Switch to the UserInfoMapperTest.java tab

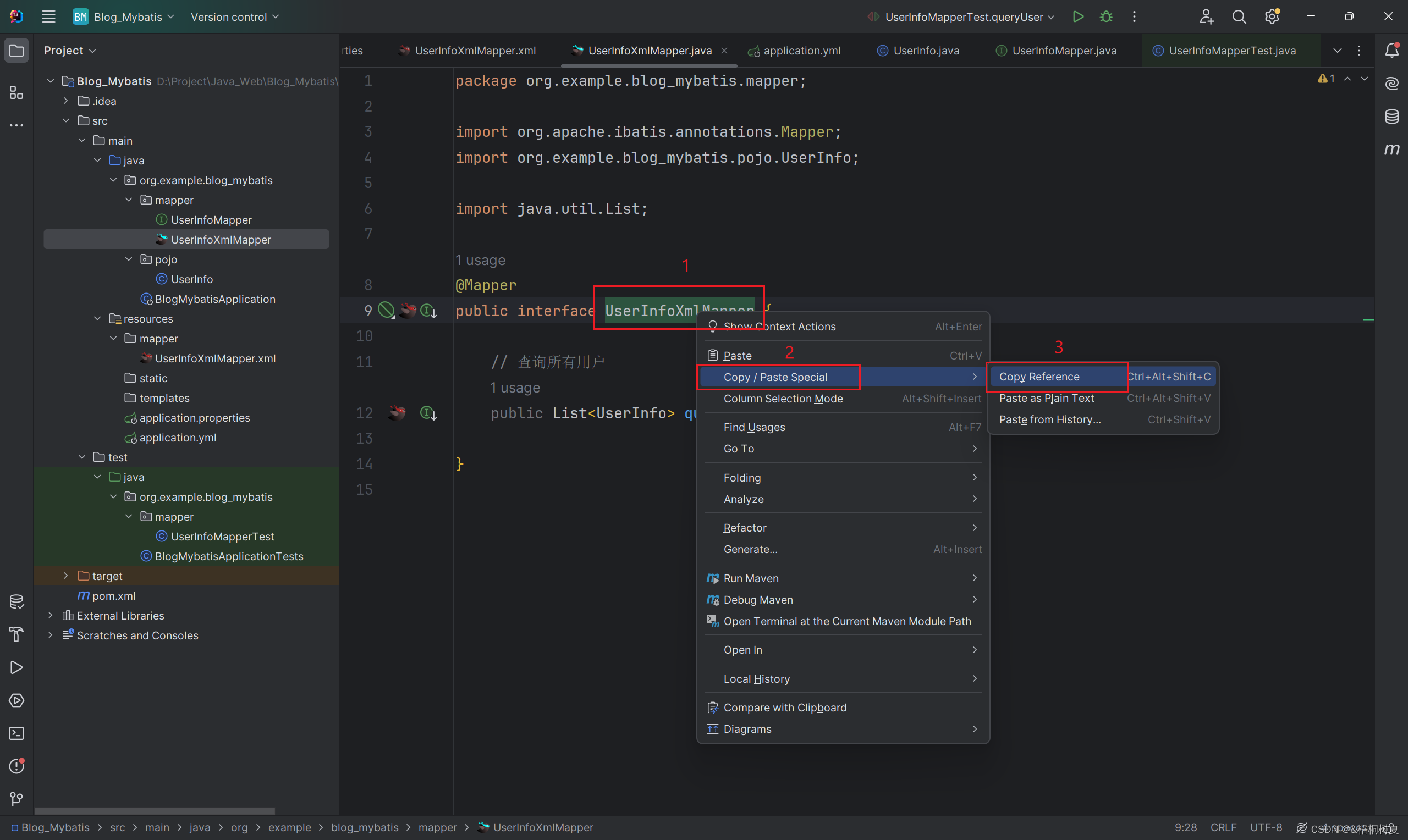[1225, 51]
